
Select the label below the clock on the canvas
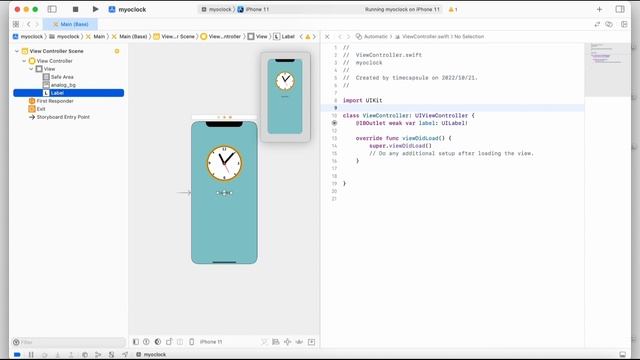(224, 193)
